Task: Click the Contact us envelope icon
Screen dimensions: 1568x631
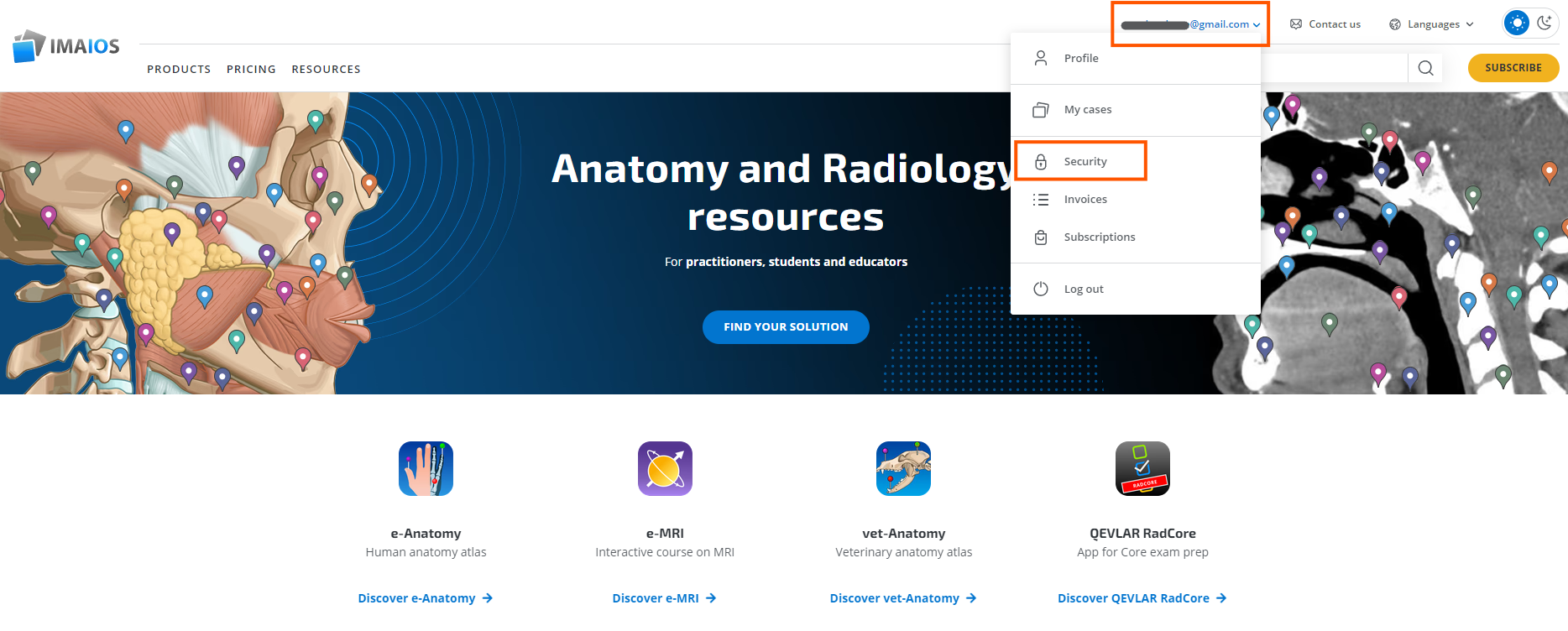Action: tap(1296, 24)
